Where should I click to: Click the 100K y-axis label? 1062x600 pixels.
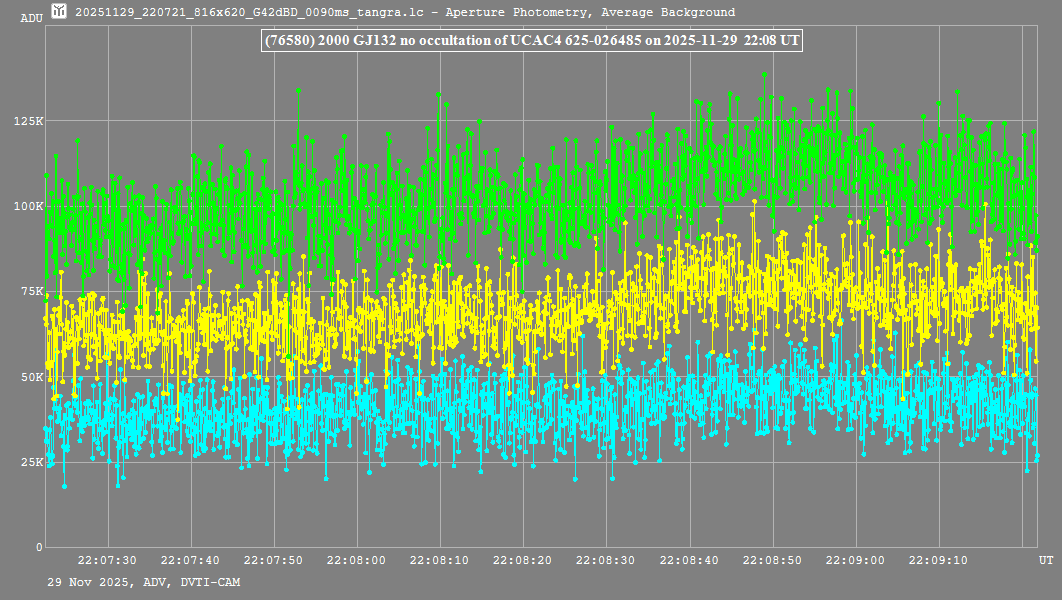(29, 206)
